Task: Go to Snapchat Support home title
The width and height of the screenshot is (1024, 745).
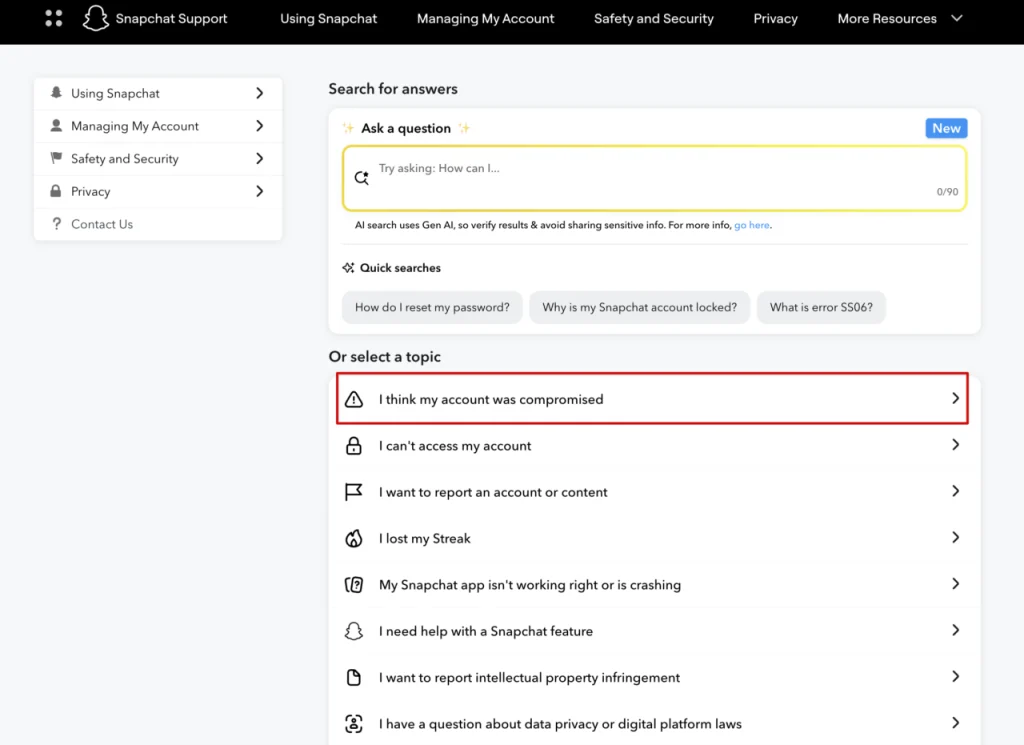Action: point(171,19)
